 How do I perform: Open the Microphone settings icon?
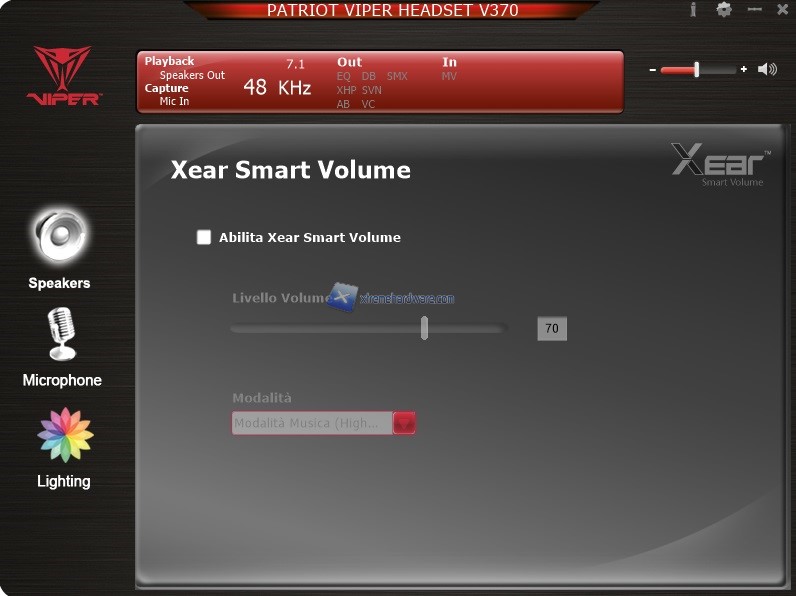[x=62, y=334]
